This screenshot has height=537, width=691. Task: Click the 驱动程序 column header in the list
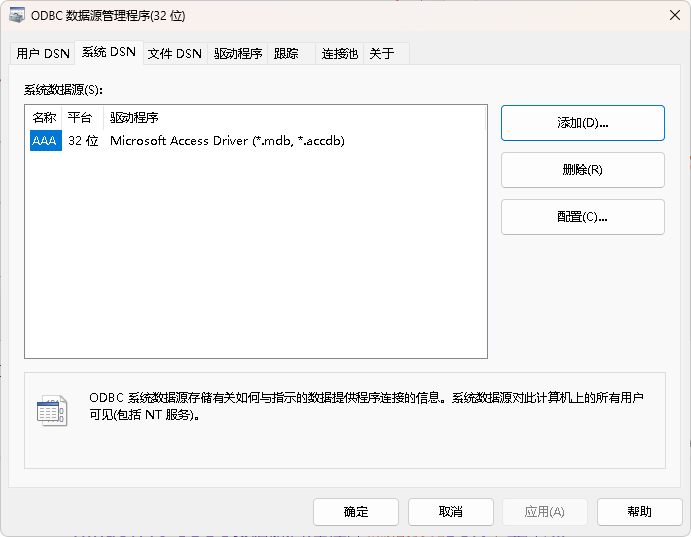134,117
